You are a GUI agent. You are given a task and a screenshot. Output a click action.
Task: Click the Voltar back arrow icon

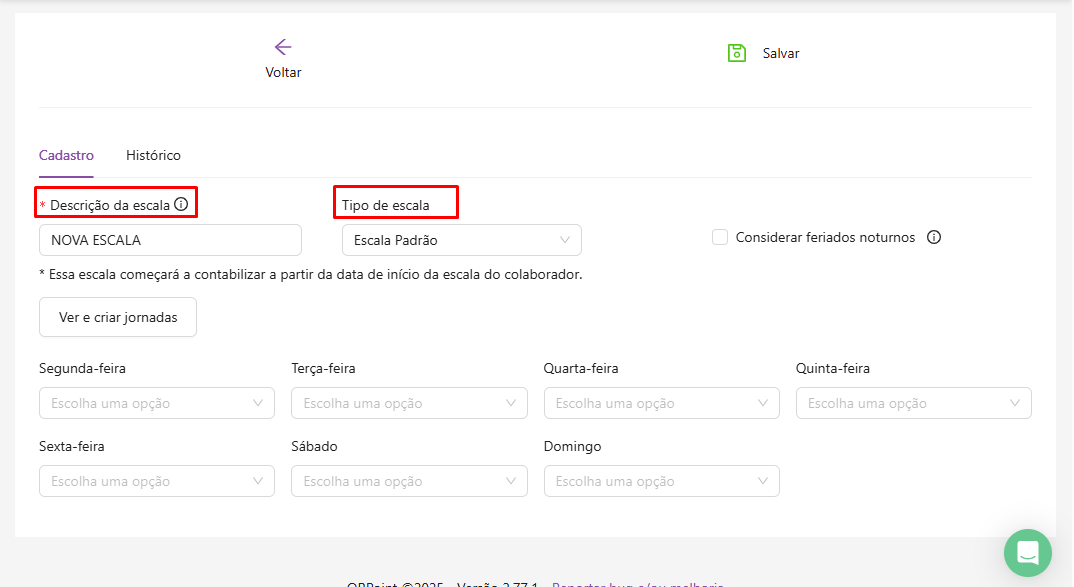[283, 47]
